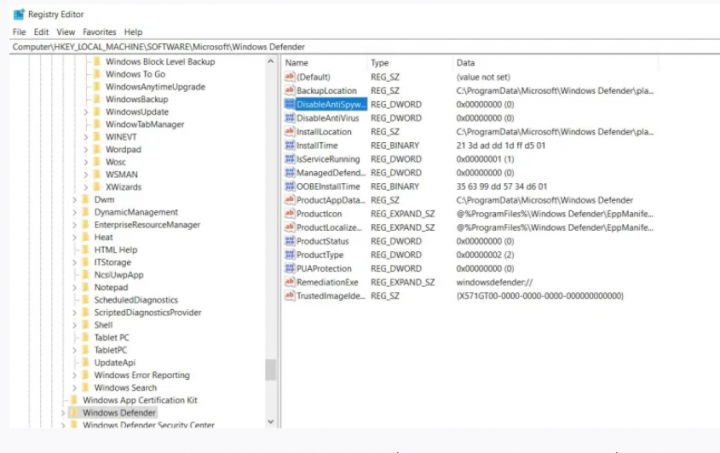
Task: Expand the Dwm key in tree
Action: click(74, 200)
